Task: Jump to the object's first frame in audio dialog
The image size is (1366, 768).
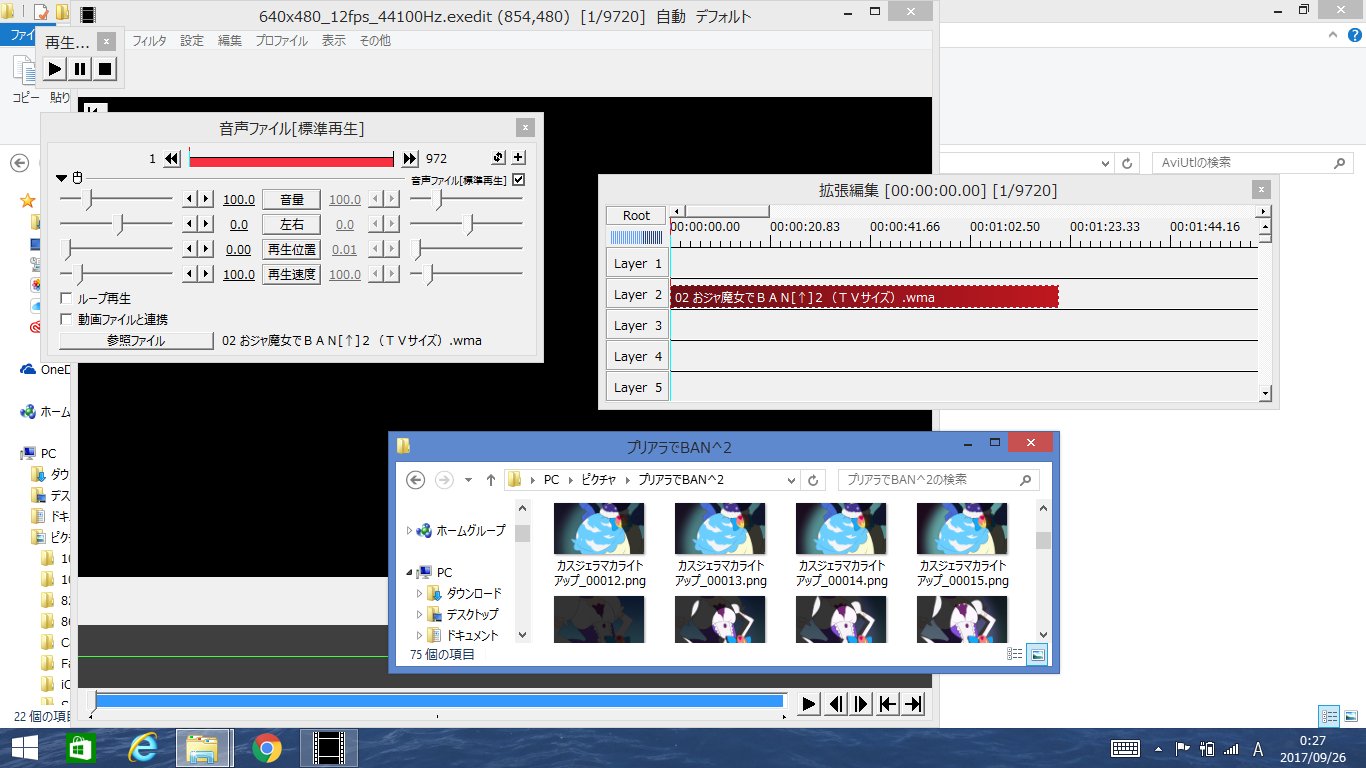Action: 172,158
